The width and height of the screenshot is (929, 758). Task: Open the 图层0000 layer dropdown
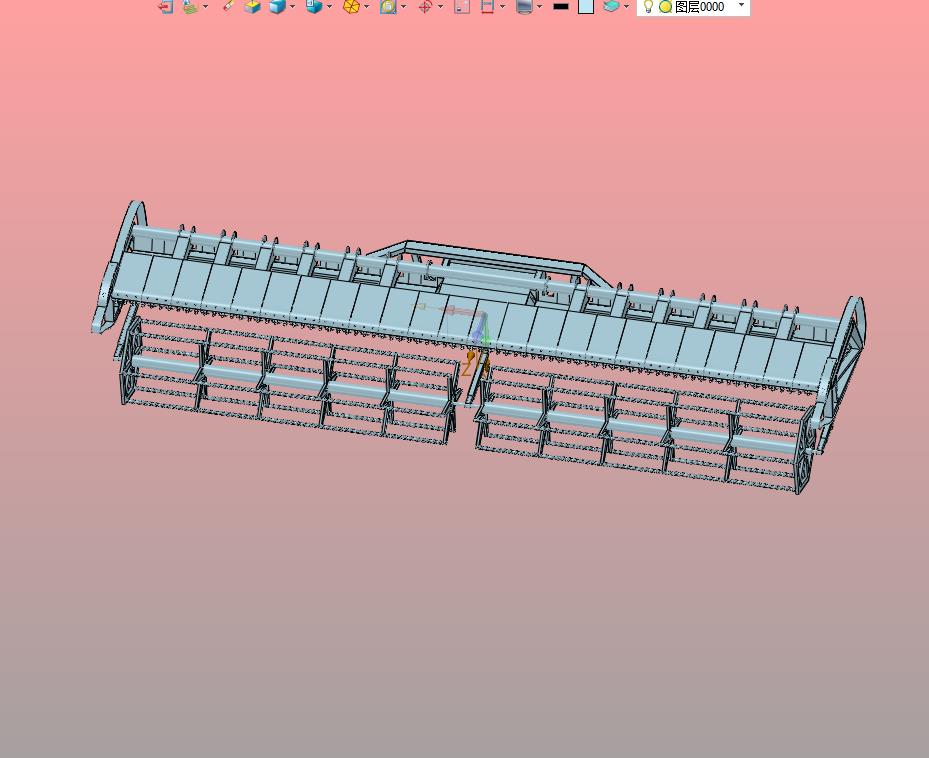741,5
